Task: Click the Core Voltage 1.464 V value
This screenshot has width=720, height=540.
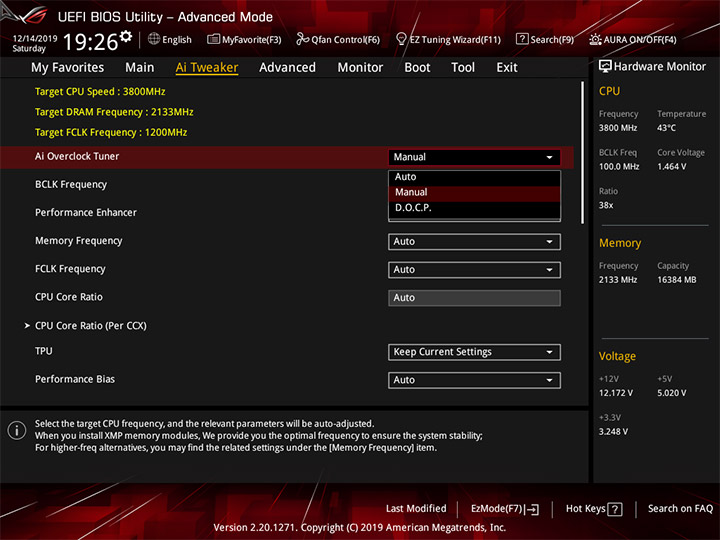Action: point(672,167)
